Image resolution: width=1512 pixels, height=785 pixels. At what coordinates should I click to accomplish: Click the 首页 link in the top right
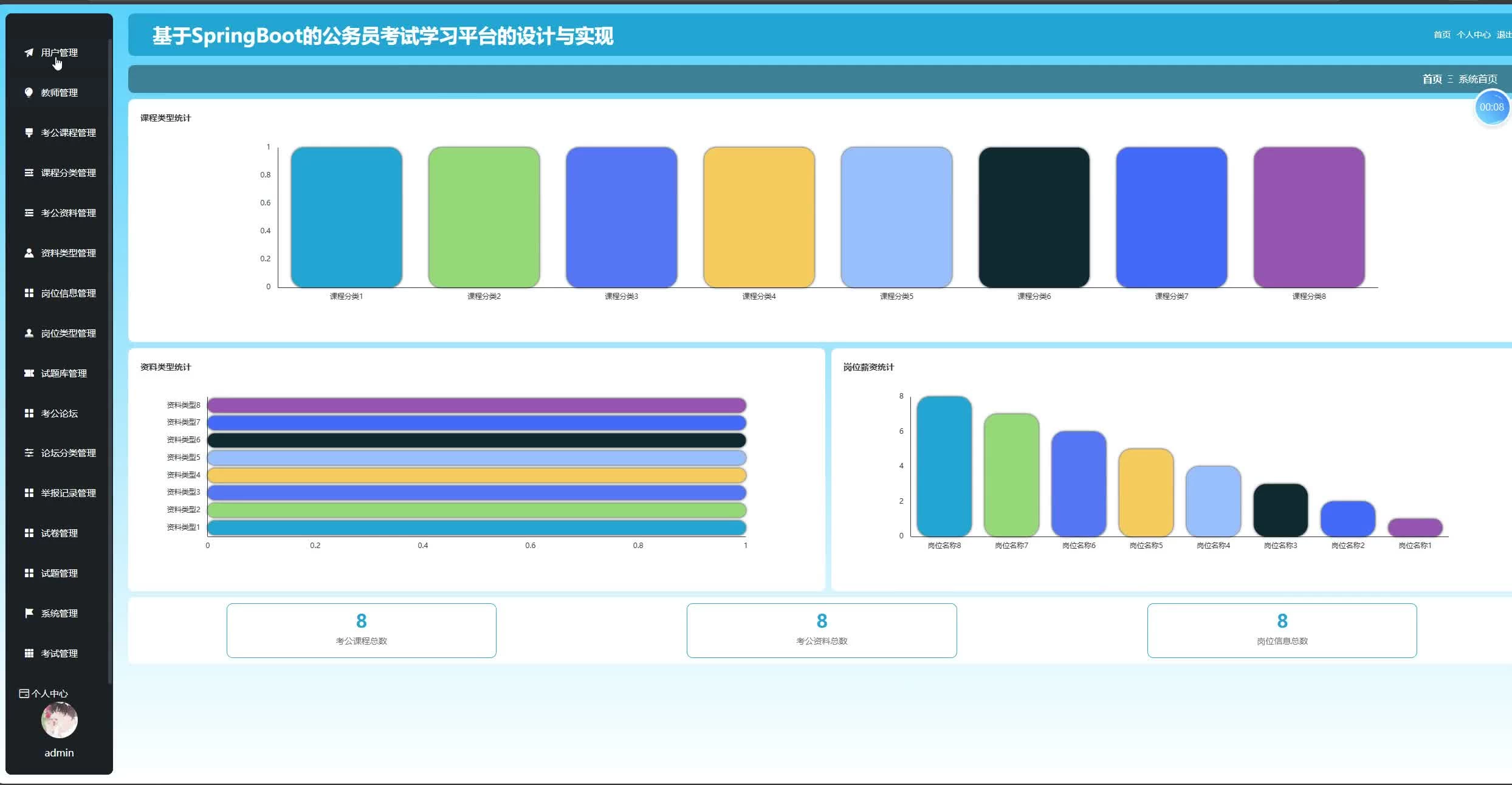(x=1442, y=35)
